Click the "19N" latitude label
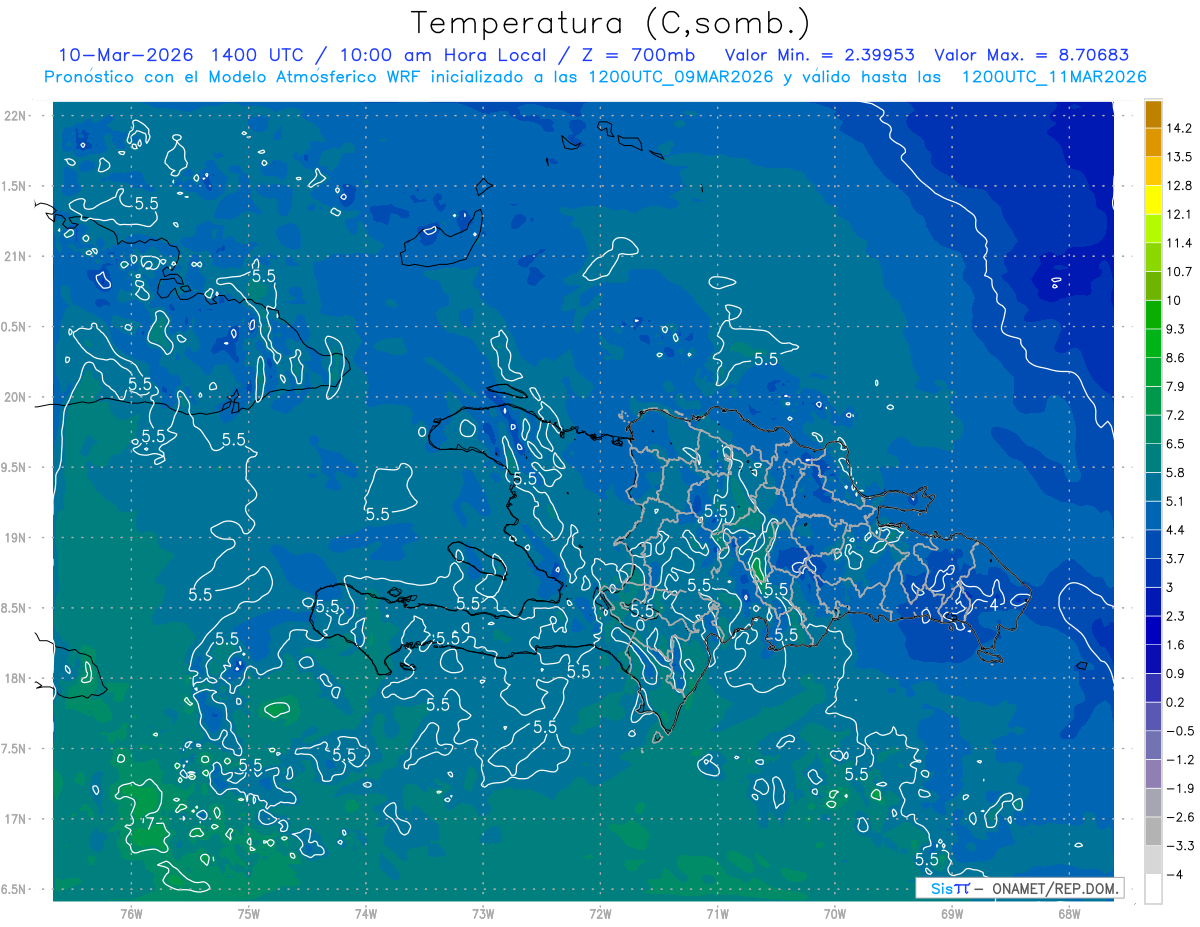Viewport: 1200px width, 927px height. 17,537
